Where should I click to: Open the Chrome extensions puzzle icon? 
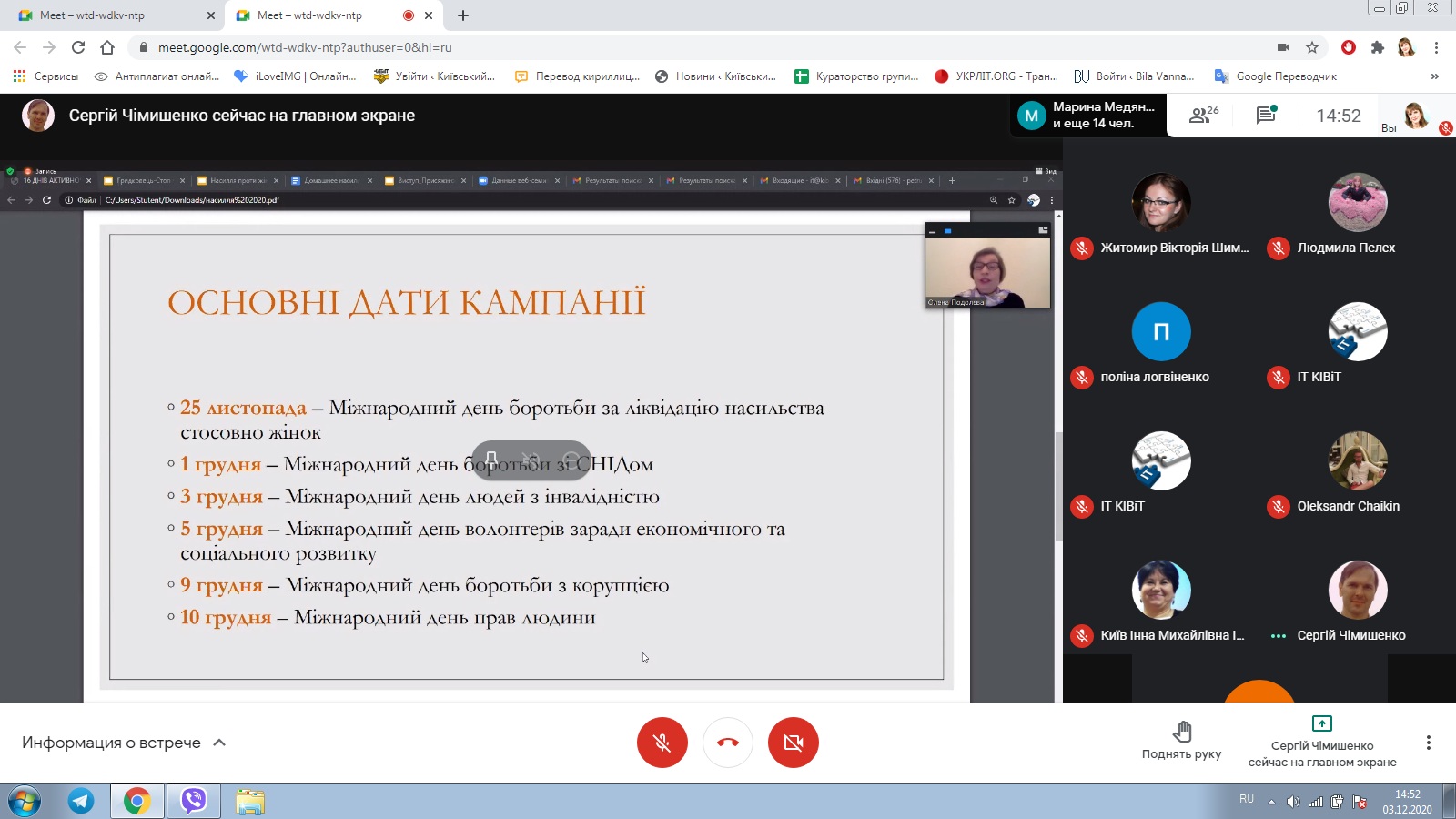[1377, 47]
